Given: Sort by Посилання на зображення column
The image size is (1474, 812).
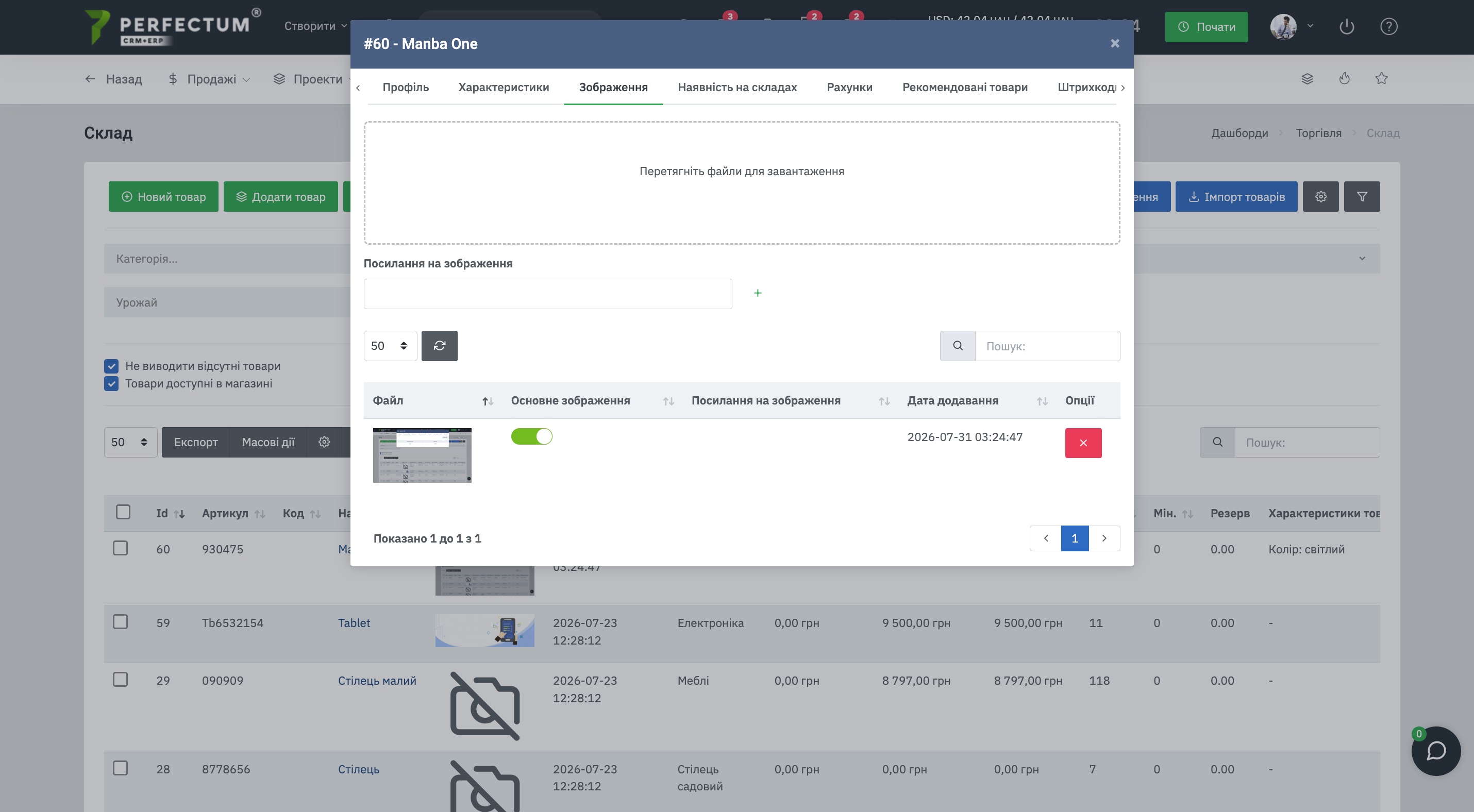Looking at the screenshot, I should [x=790, y=400].
